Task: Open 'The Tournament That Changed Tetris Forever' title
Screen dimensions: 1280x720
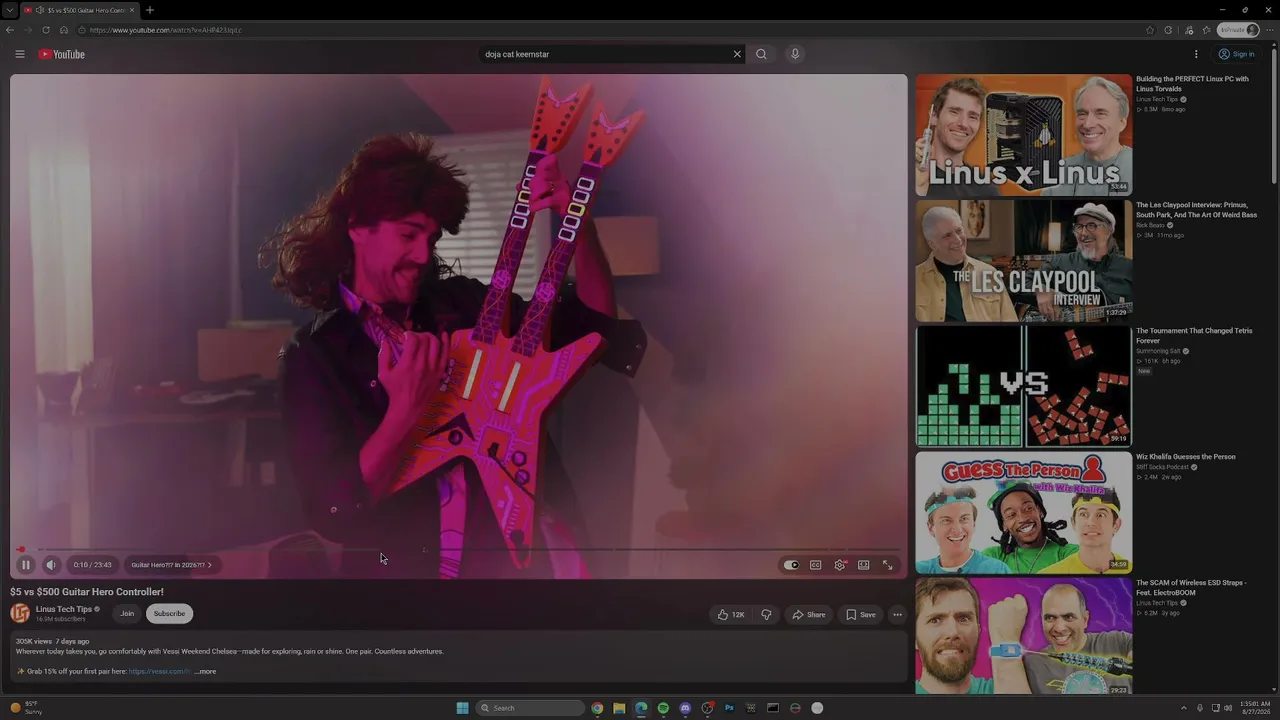Action: 1194,336
